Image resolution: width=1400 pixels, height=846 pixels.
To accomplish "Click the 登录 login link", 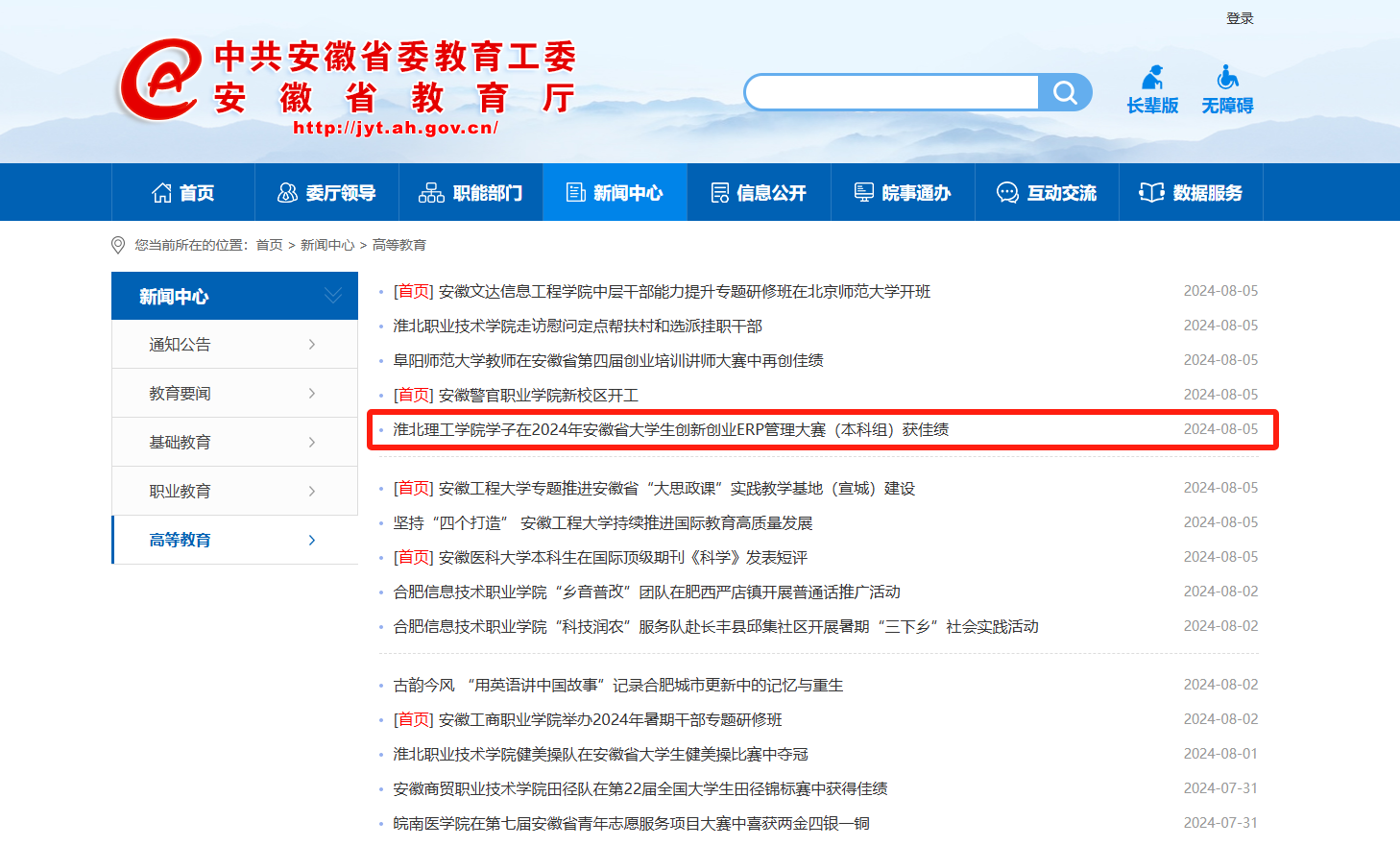I will coord(1240,18).
